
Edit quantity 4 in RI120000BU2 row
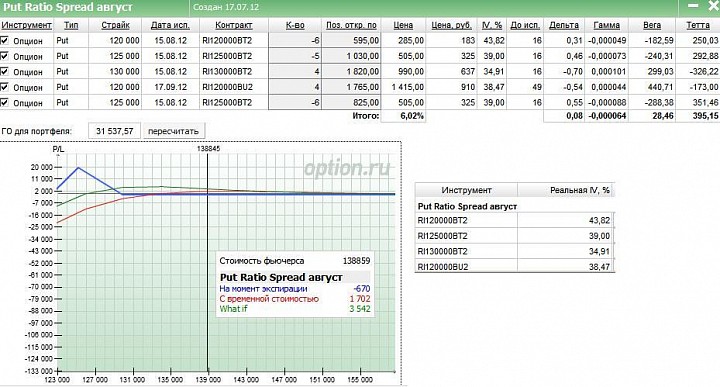click(x=295, y=87)
